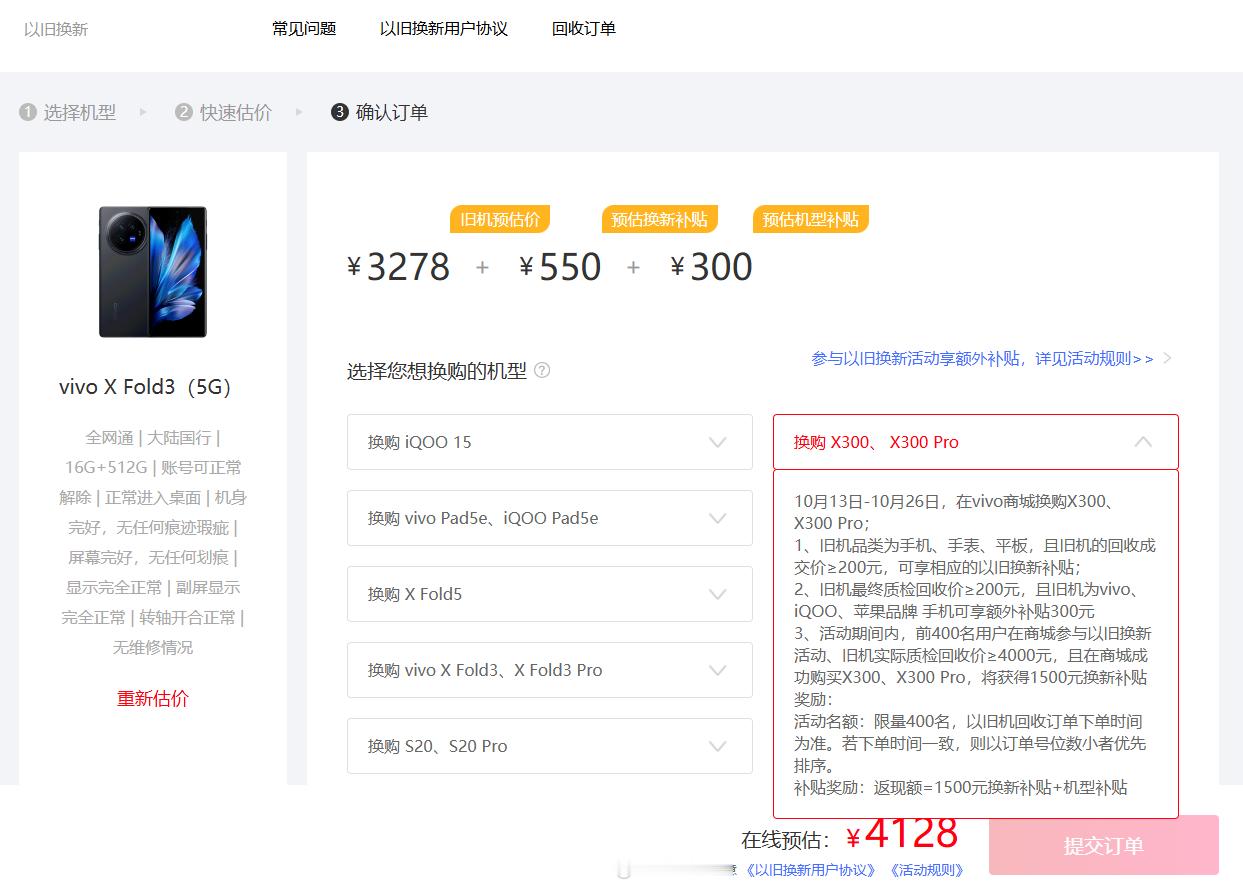The width and height of the screenshot is (1243, 894).
Task: Select 以旧换新用户协议 in the top navigation
Action: (444, 29)
